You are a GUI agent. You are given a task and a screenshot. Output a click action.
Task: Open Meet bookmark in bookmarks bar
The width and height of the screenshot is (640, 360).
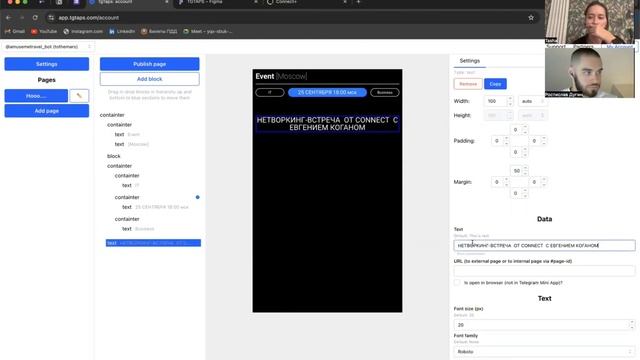(207, 31)
